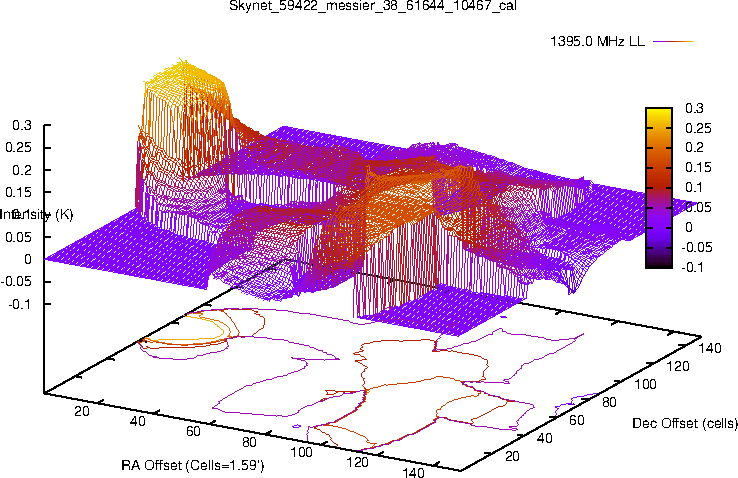The image size is (738, 478).
Task: Select color bar label -0.05
Action: click(x=697, y=247)
